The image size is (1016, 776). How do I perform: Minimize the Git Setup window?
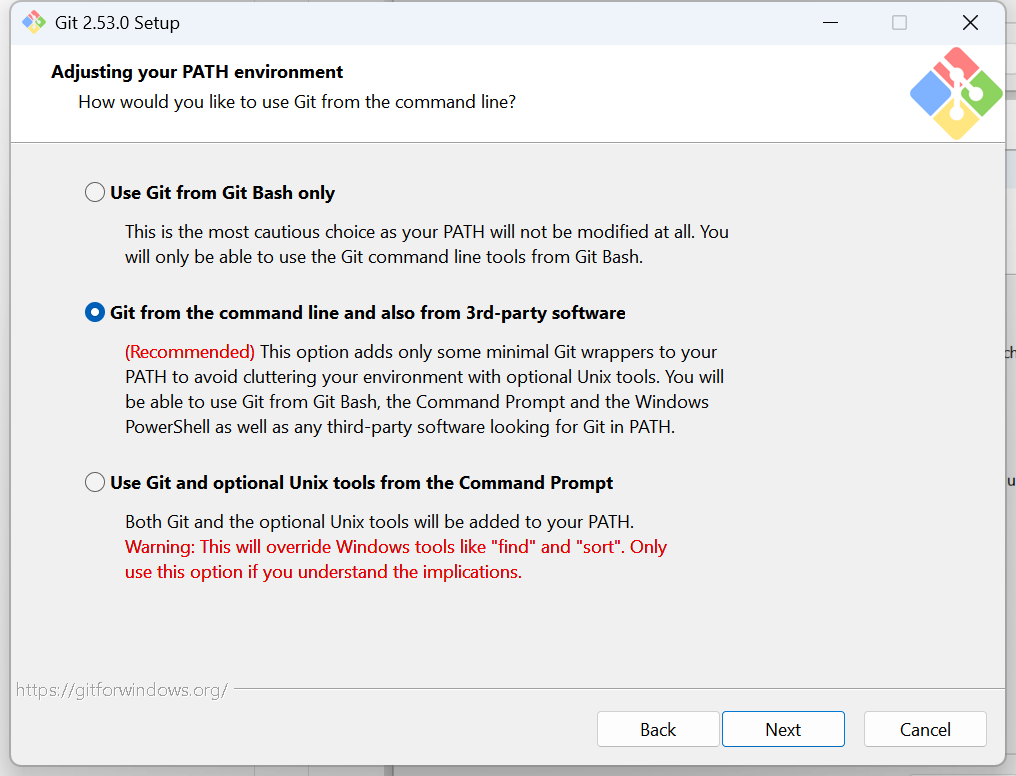(x=830, y=23)
